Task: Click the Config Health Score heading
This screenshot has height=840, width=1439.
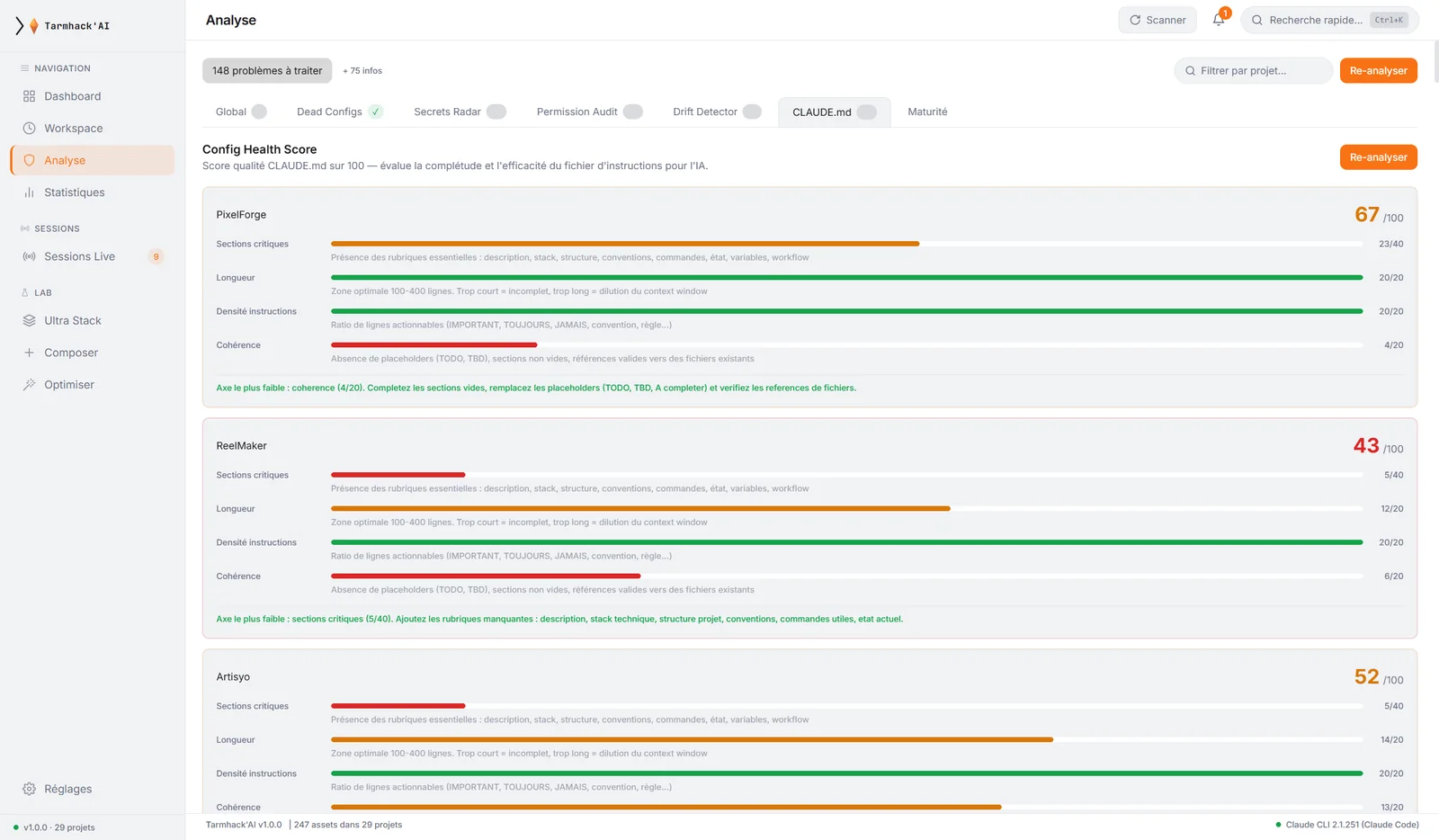Action: coord(259,149)
